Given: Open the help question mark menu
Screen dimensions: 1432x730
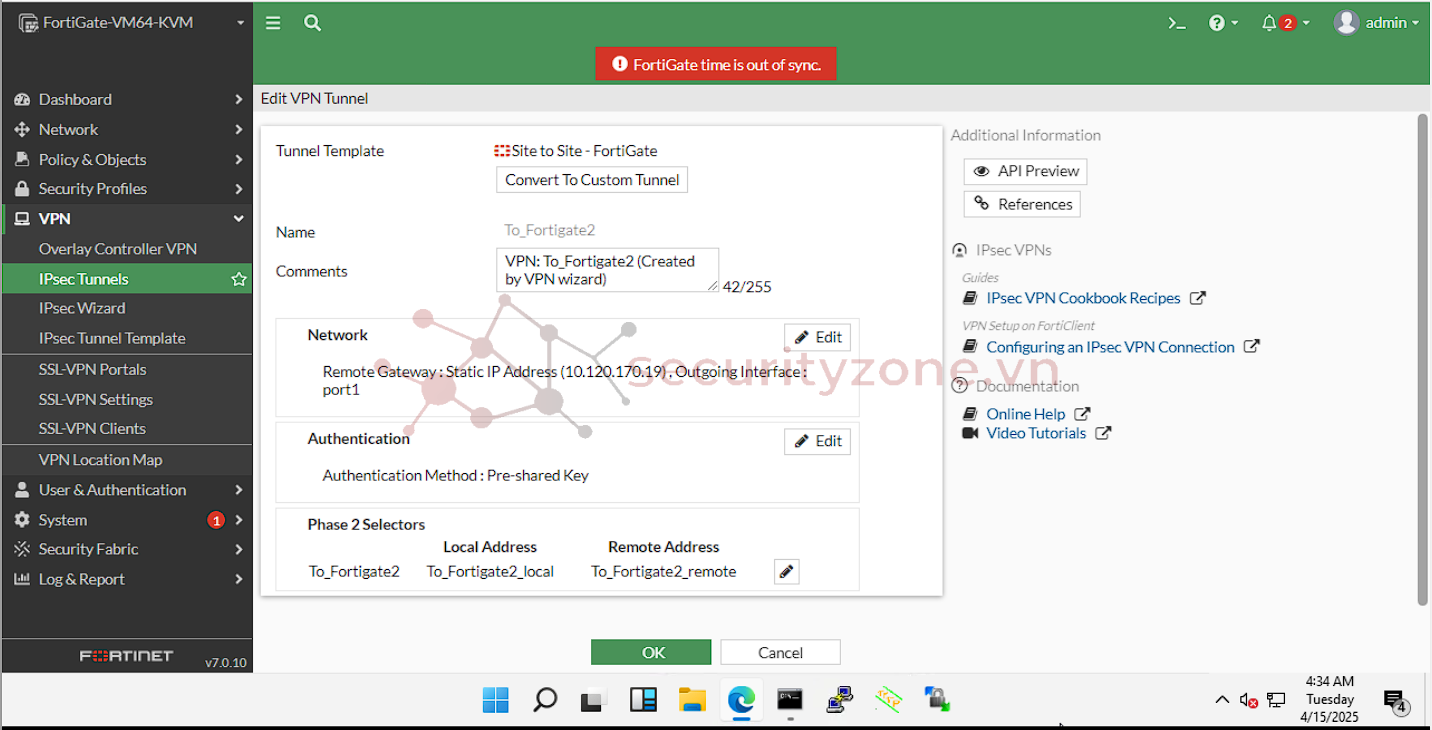Looking at the screenshot, I should coord(1223,23).
